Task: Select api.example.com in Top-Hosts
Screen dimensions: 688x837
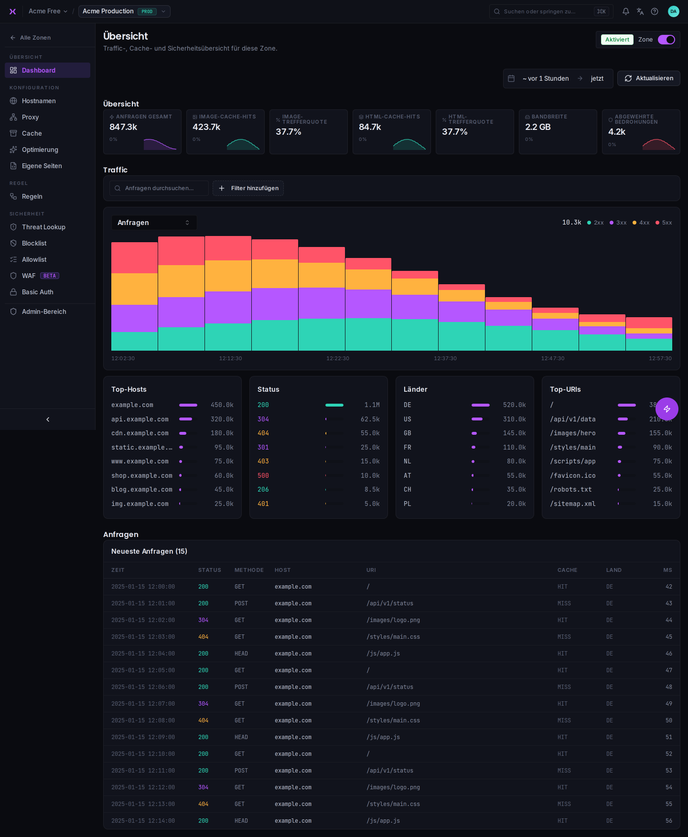Action: pos(172,419)
